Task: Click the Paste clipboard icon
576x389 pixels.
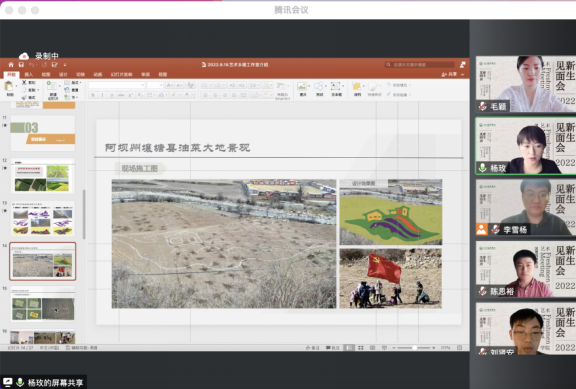Action: coord(9,87)
